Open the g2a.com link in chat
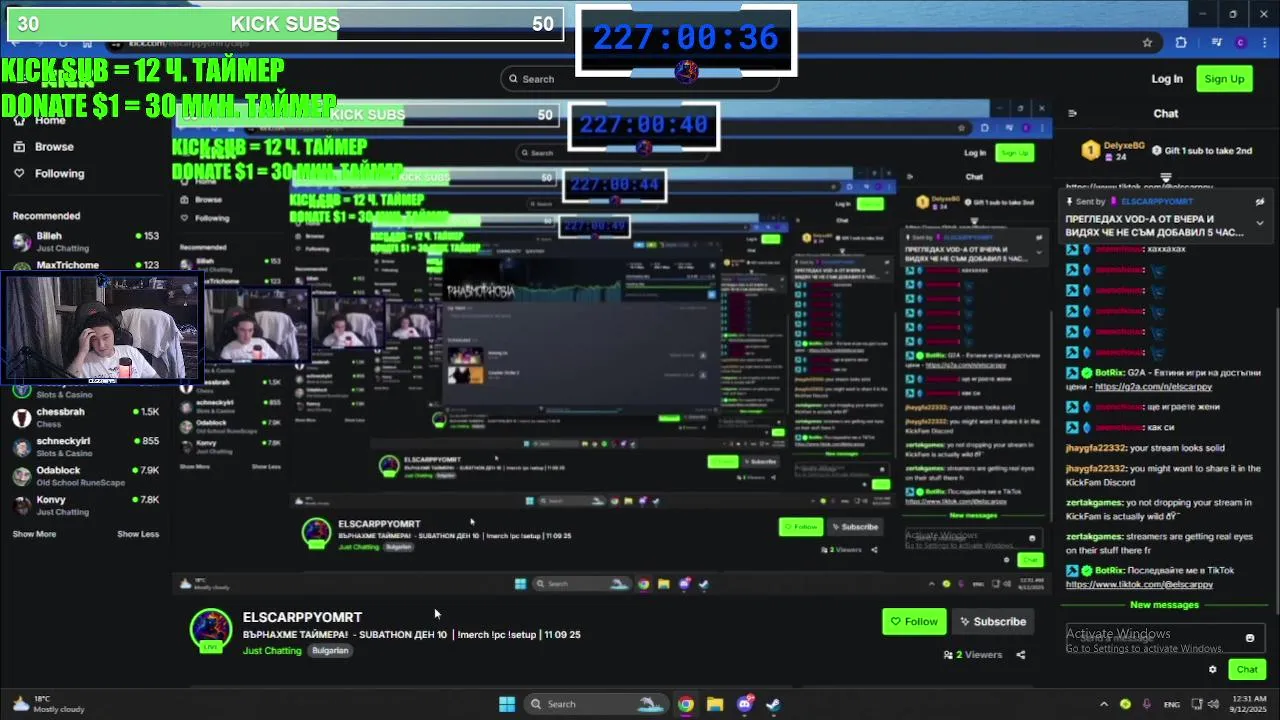The image size is (1280, 720). (1153, 387)
